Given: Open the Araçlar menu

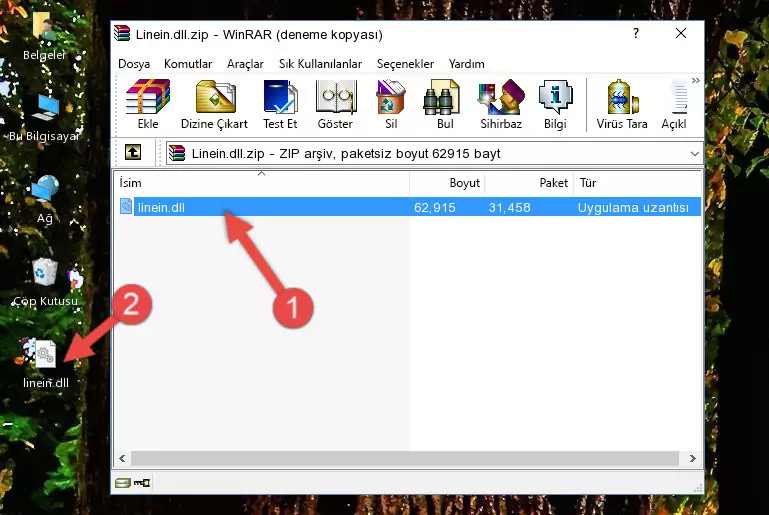Looking at the screenshot, I should (245, 64).
